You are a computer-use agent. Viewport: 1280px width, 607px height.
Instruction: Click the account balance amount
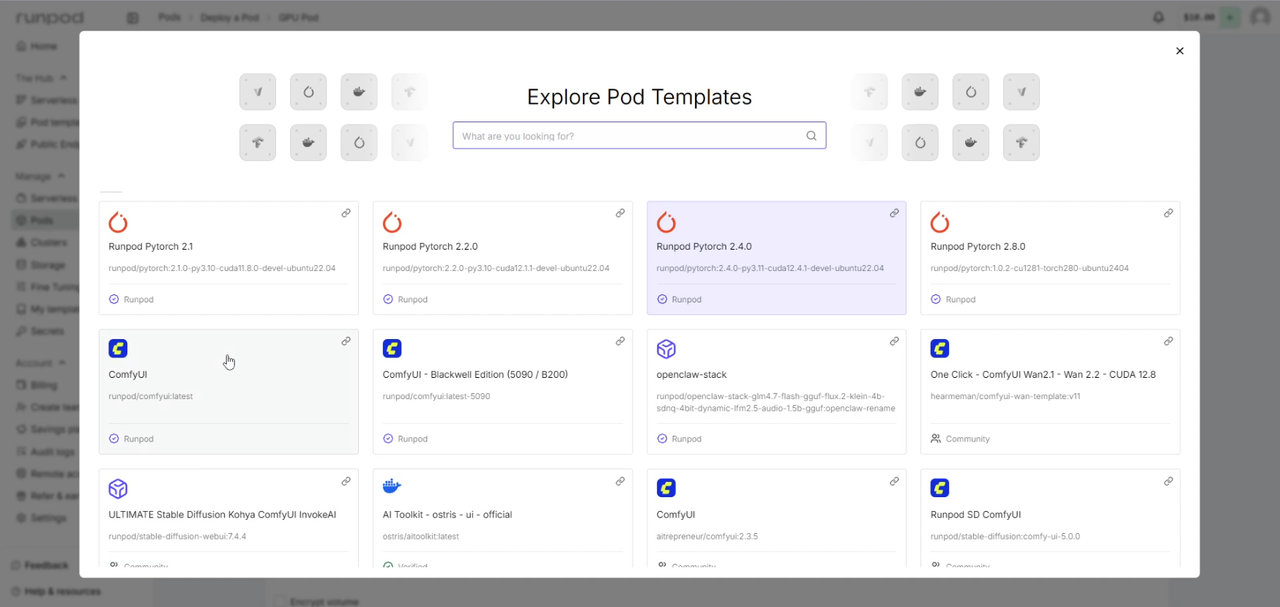click(1198, 17)
